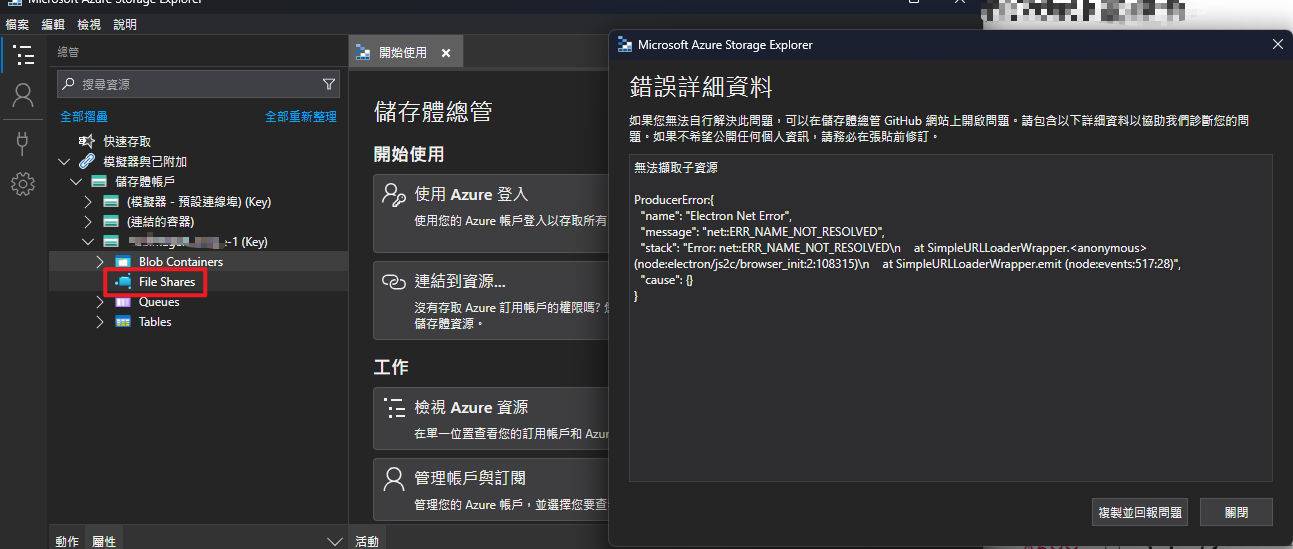This screenshot has width=1293, height=549.
Task: Collapse the 模擬器與已附加 node
Action: coord(65,161)
